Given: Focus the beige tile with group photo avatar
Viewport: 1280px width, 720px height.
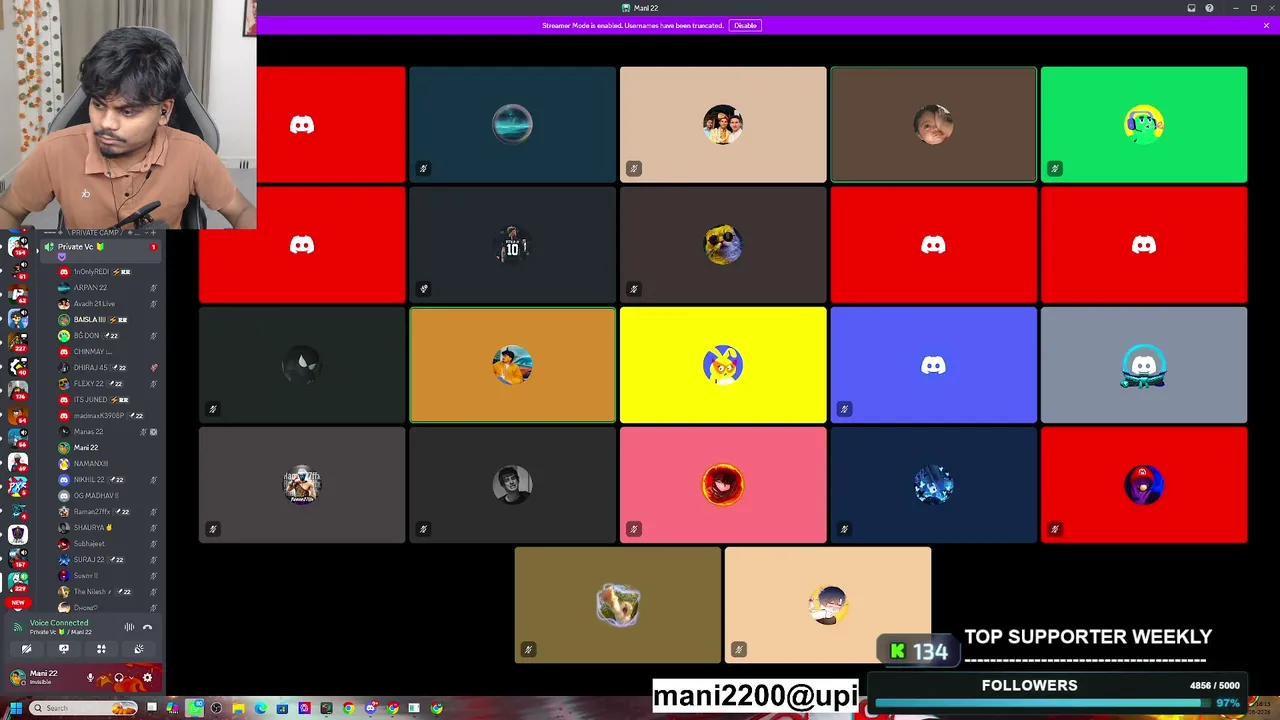Looking at the screenshot, I should [x=723, y=125].
